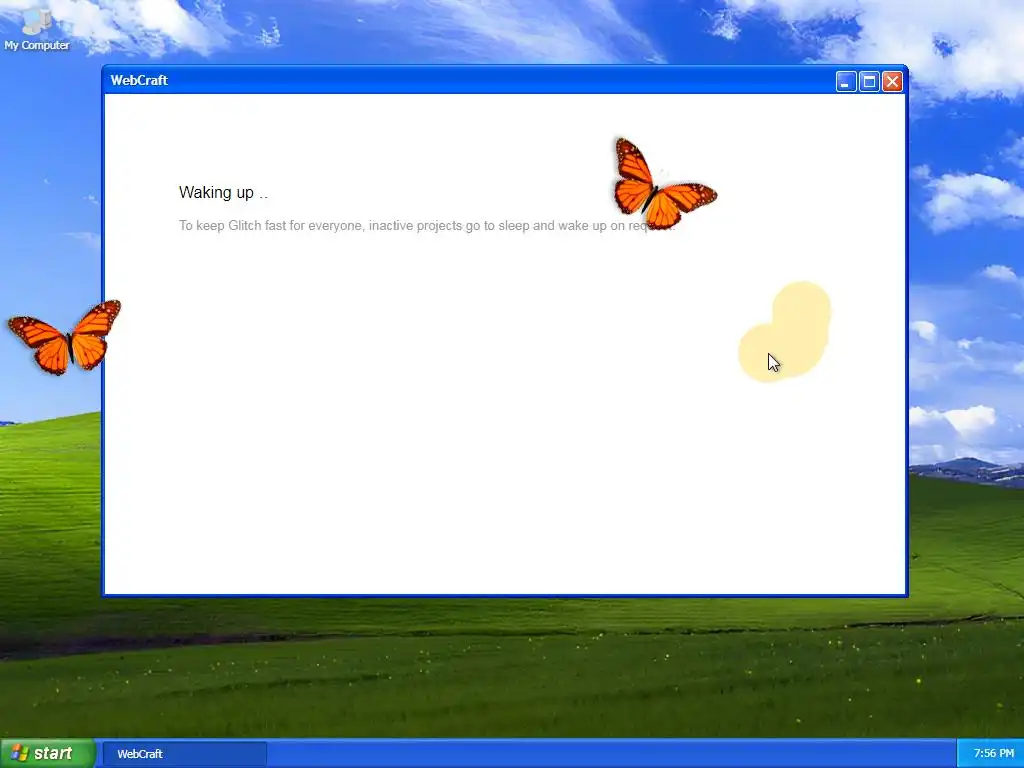Click the Start button
This screenshot has height=768, width=1024.
click(47, 753)
